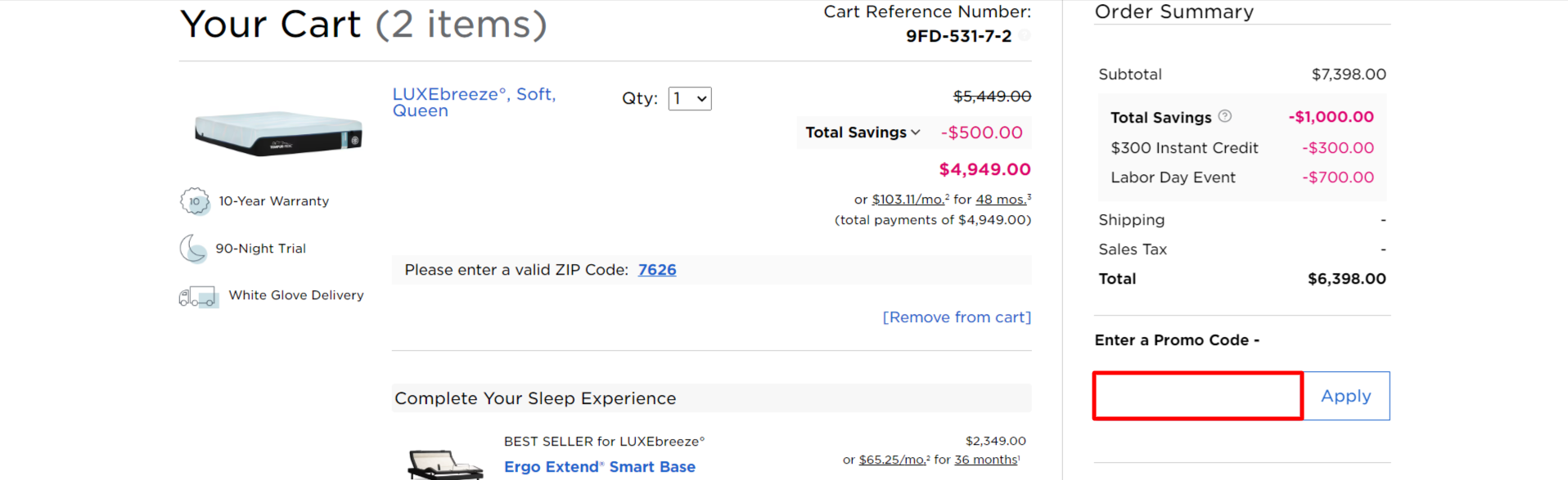Screen dimensions: 1568x480
Task: Click the Enter a Promo Code label
Action: click(1177, 340)
